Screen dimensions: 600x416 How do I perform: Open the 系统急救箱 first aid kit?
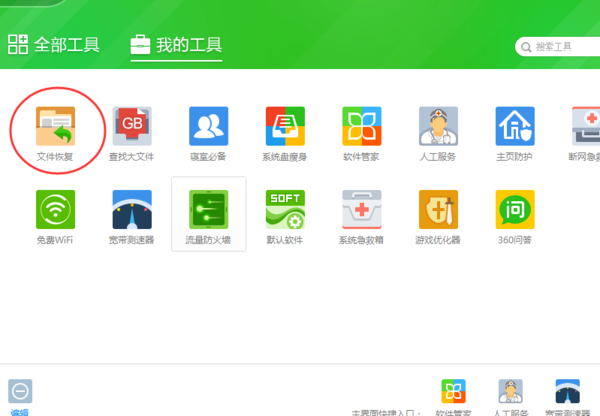[362, 210]
